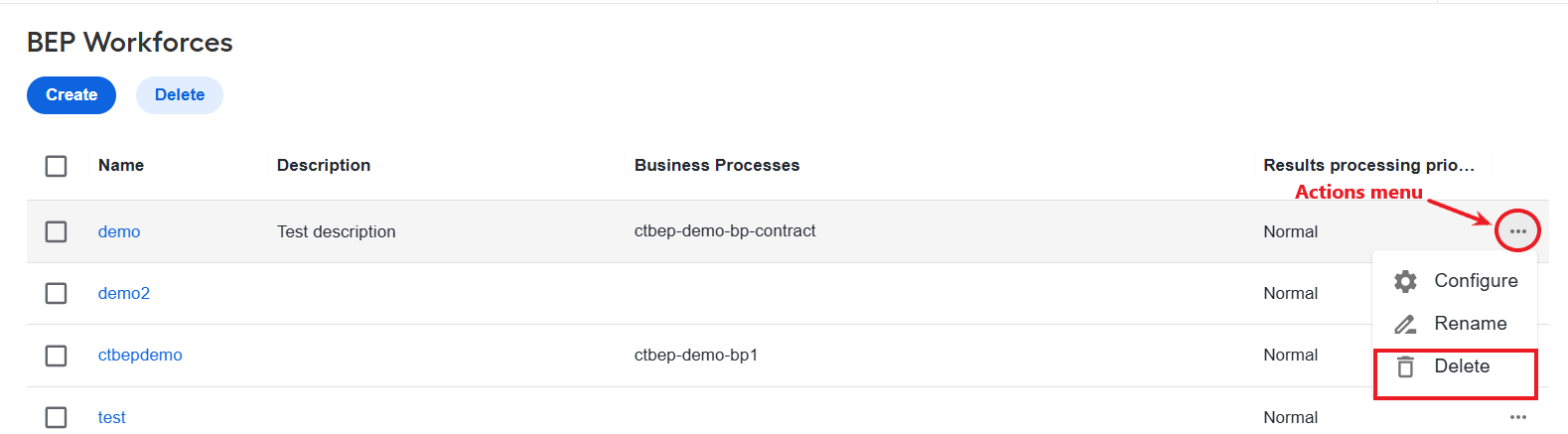The image size is (1568, 434).
Task: Click the blue Create button
Action: point(71,95)
